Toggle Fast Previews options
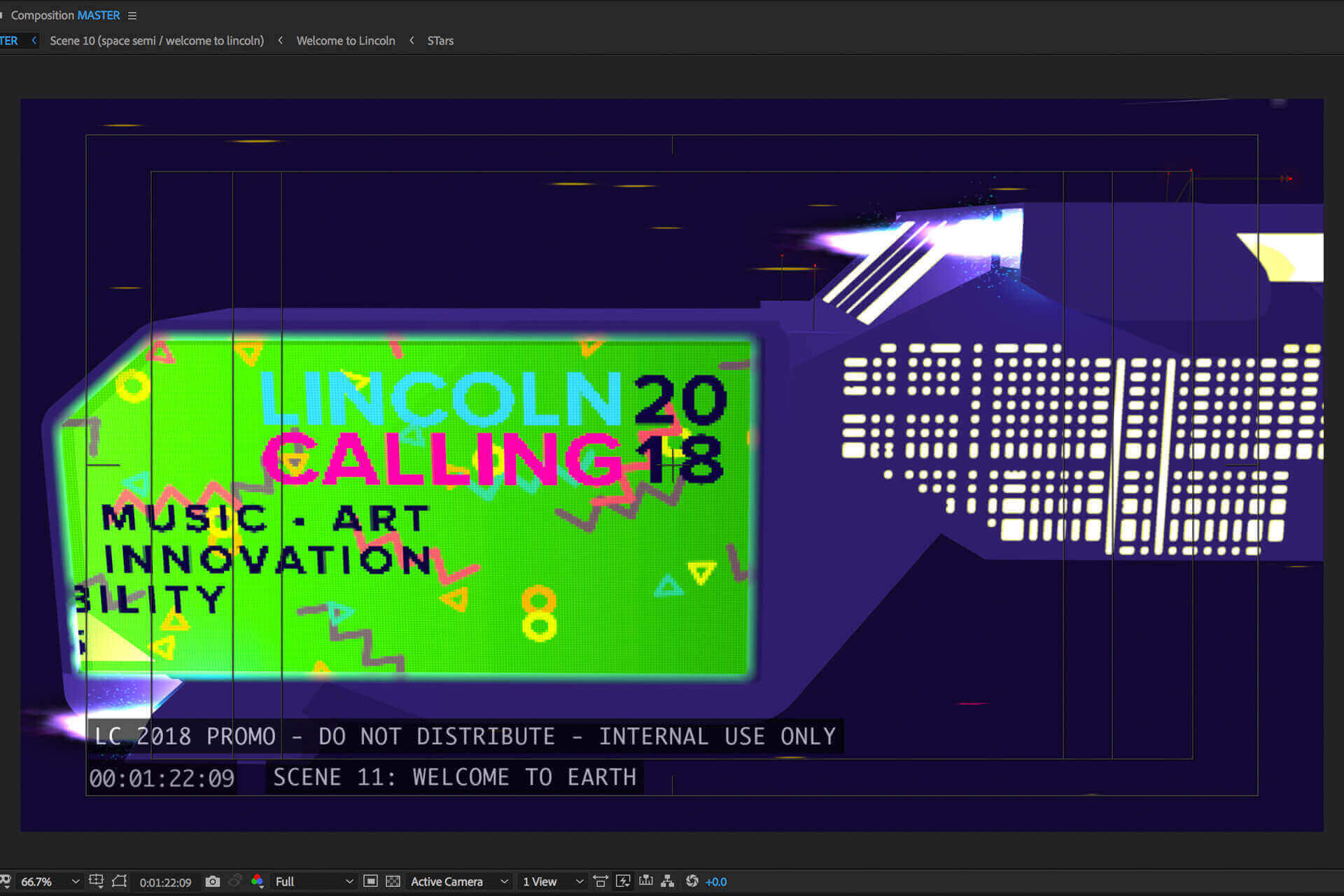 point(623,881)
